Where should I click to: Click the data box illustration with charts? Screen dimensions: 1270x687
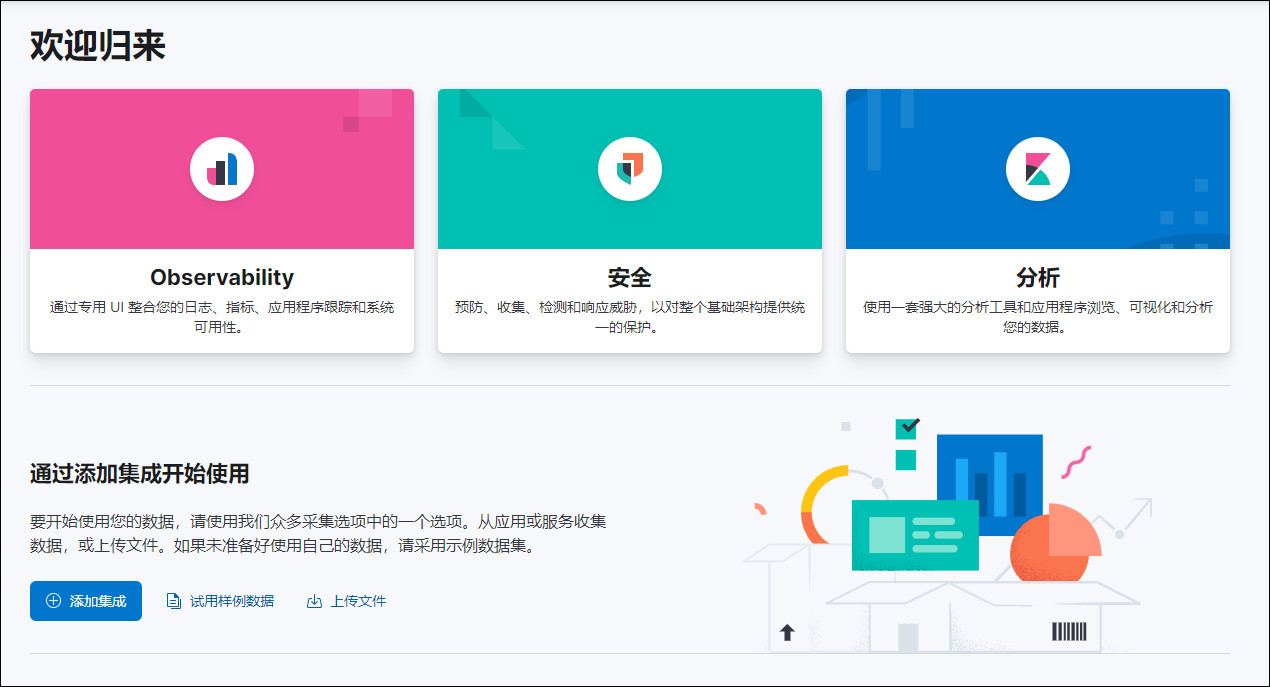pos(948,536)
